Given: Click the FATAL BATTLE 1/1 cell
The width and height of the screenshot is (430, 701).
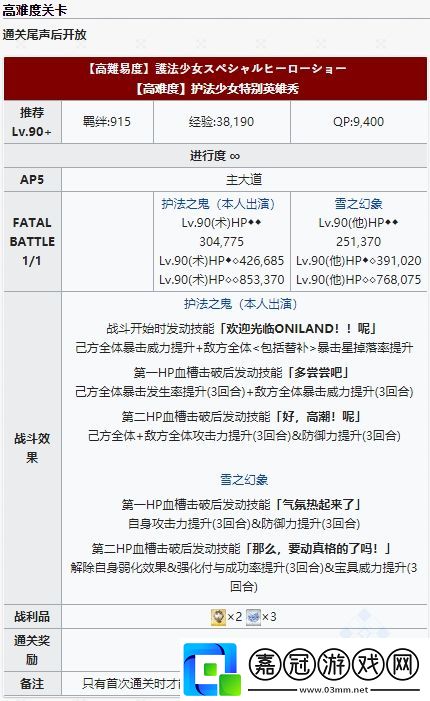Looking at the screenshot, I should click(x=32, y=241).
